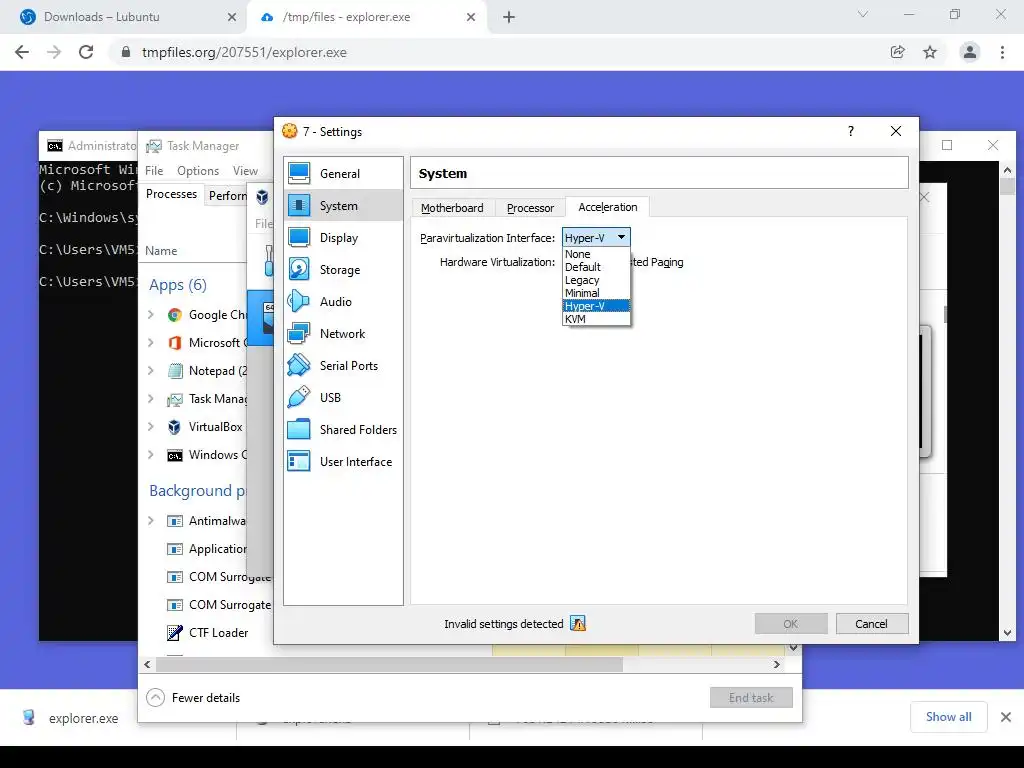Click the invalid settings warning icon
Viewport: 1024px width, 768px height.
(578, 624)
